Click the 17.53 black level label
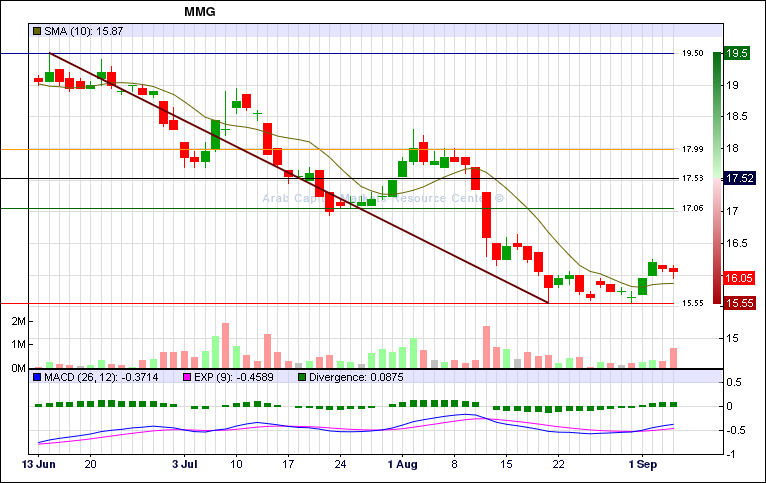766x483 pixels. click(693, 178)
